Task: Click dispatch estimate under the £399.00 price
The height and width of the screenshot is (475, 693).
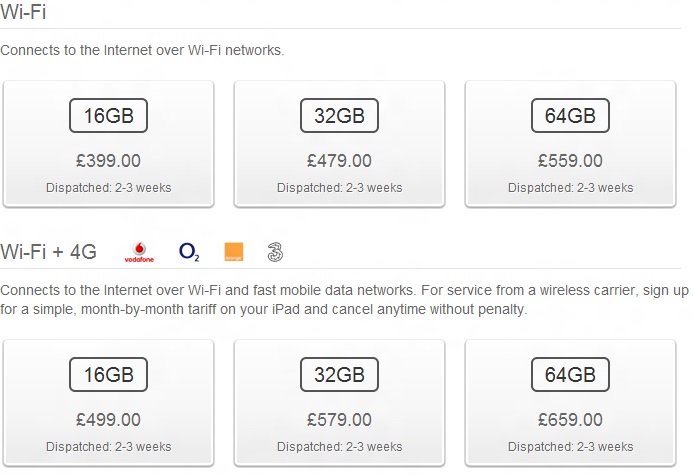Action: (108, 188)
